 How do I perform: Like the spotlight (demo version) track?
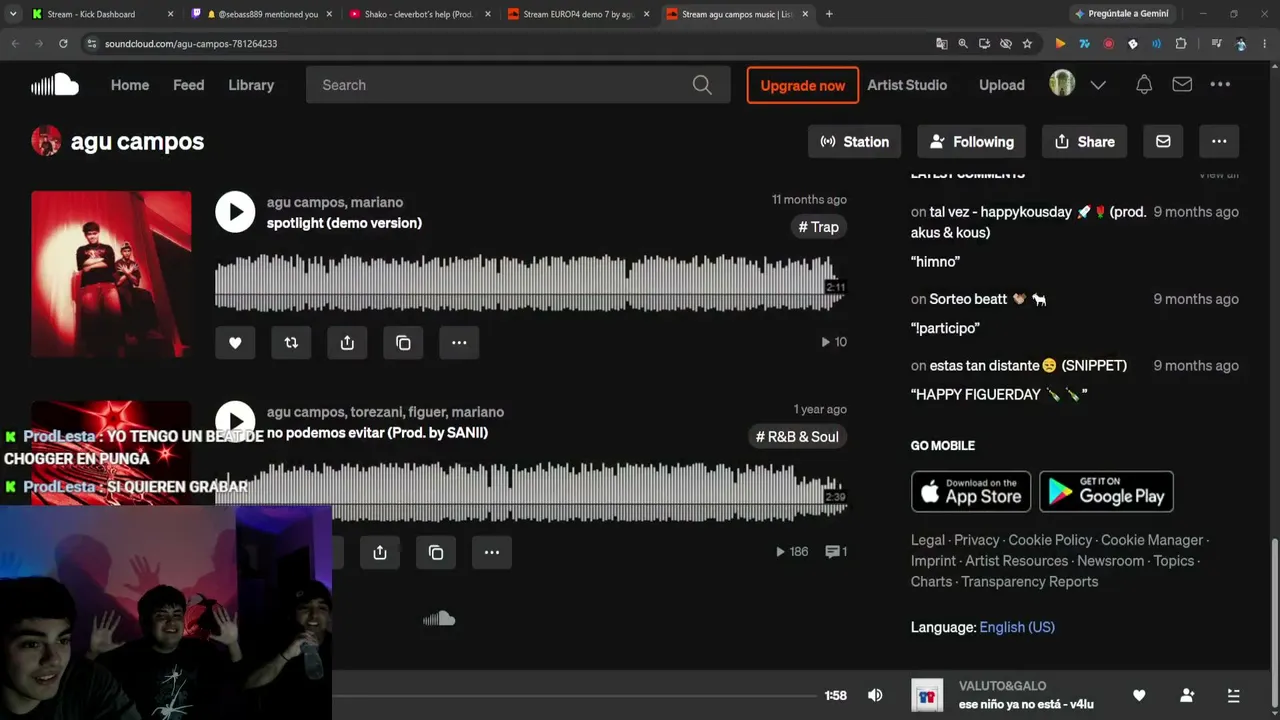tap(235, 342)
